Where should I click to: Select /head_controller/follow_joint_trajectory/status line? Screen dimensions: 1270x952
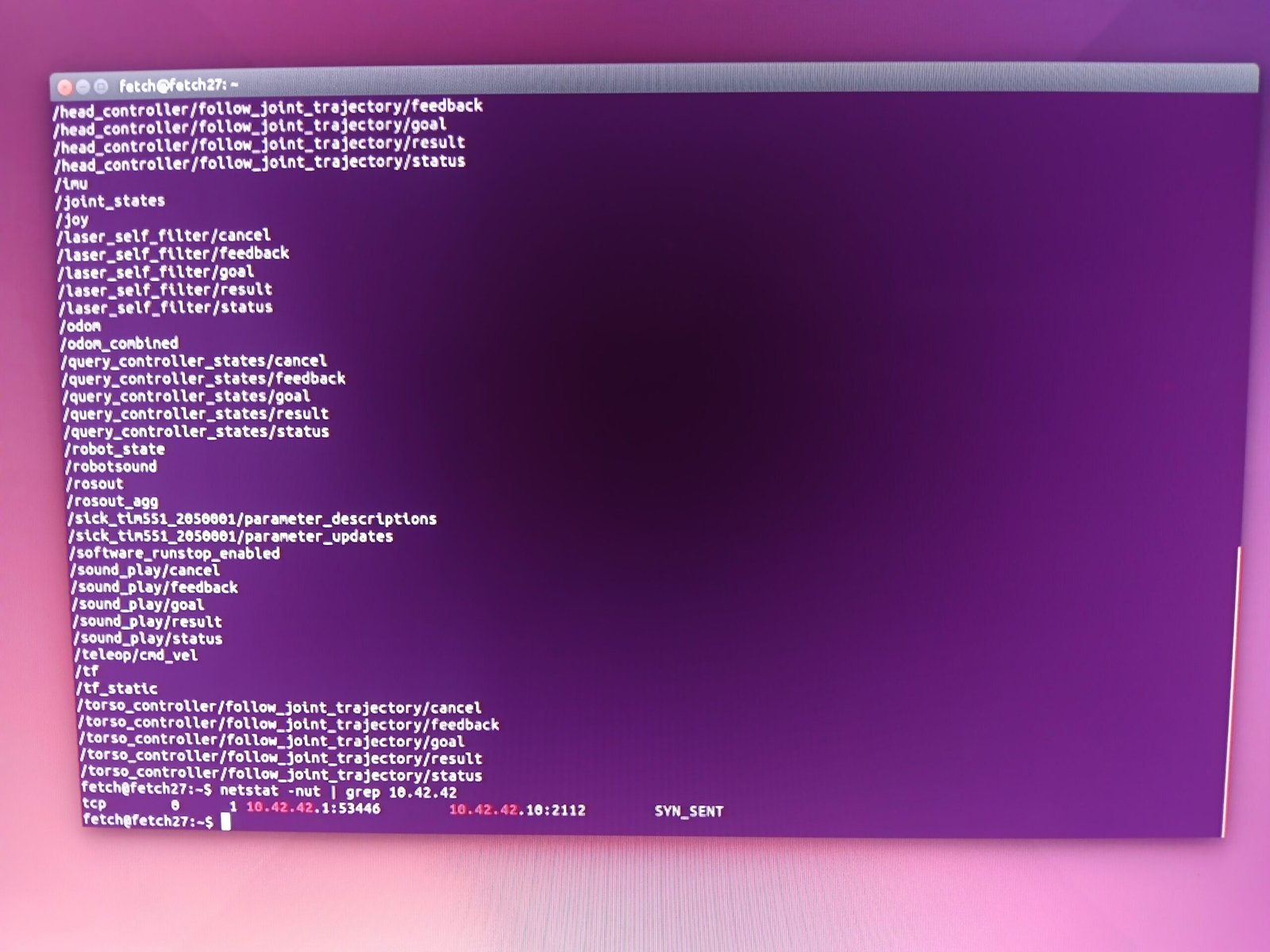pyautogui.click(x=260, y=163)
